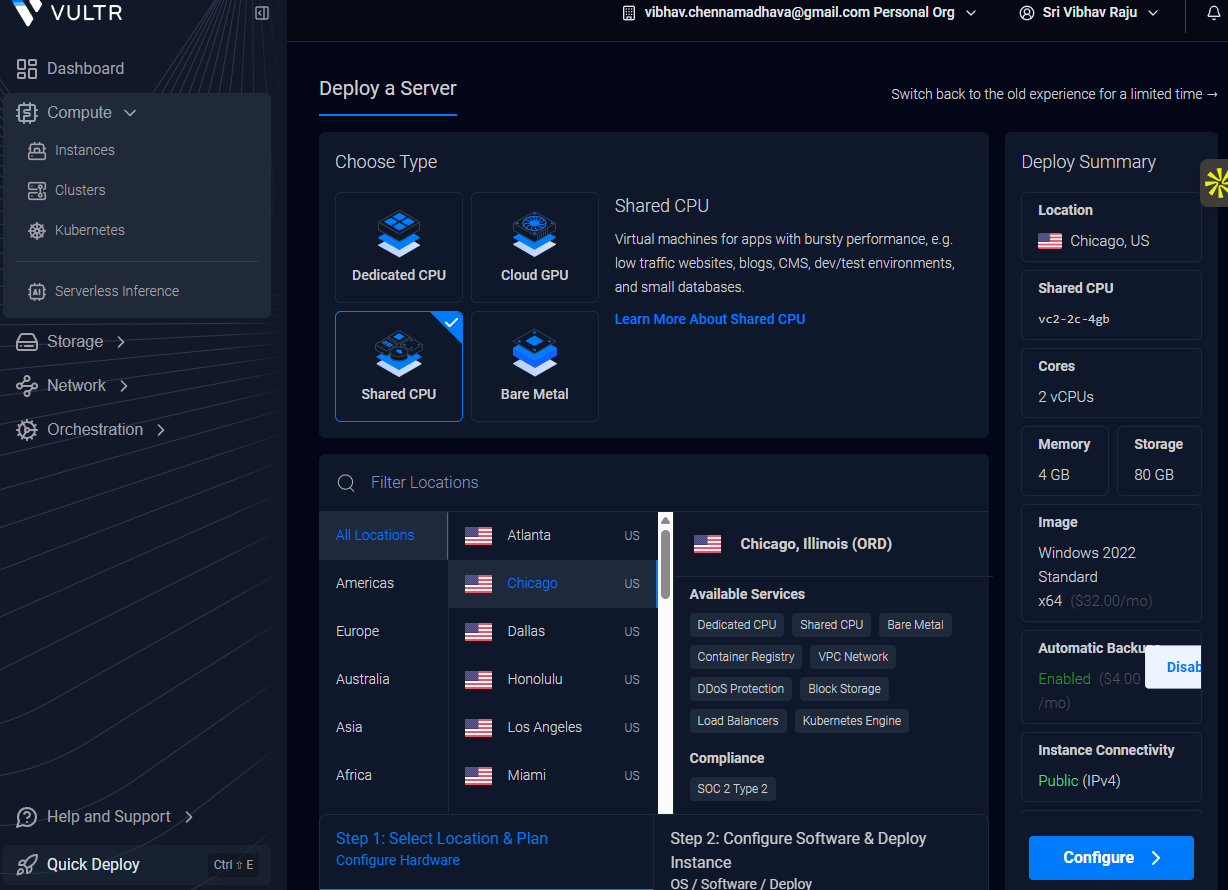Disable automatic backups
The height and width of the screenshot is (890, 1228).
pos(1174,667)
